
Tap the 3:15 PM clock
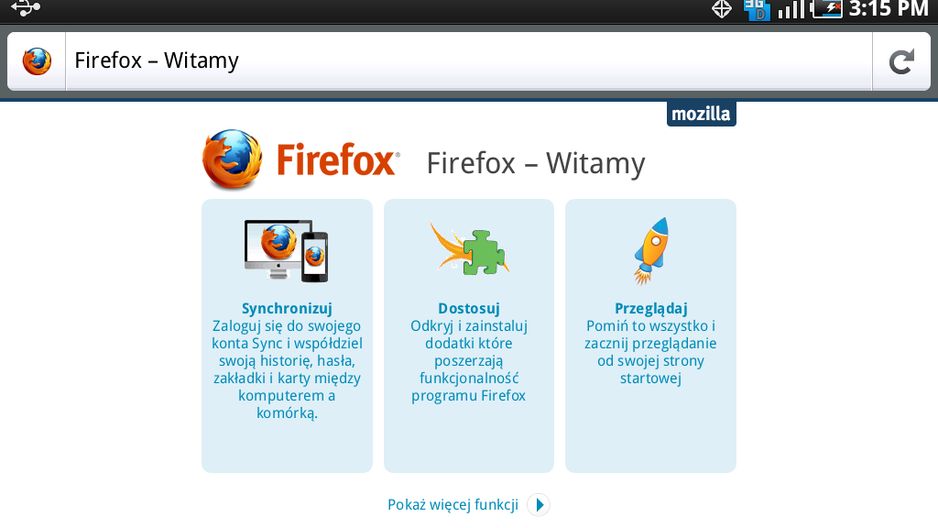888,9
